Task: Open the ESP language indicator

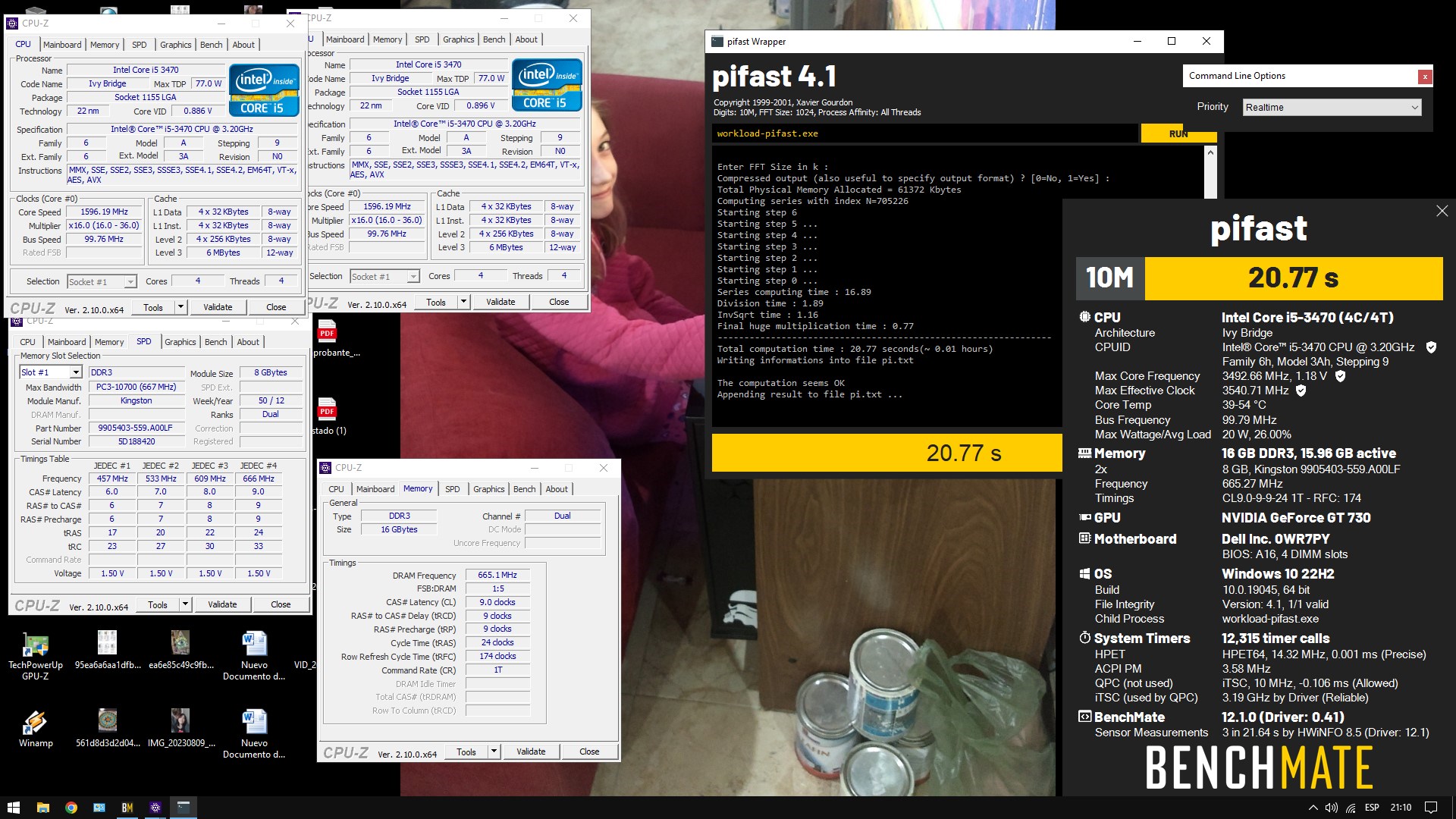Action: [1372, 808]
